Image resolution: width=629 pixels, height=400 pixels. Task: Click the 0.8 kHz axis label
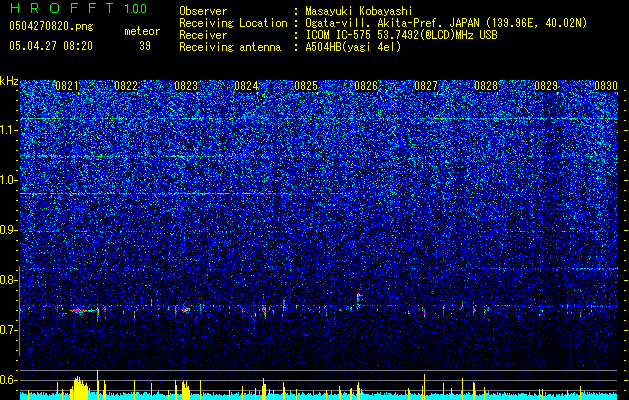click(7, 280)
